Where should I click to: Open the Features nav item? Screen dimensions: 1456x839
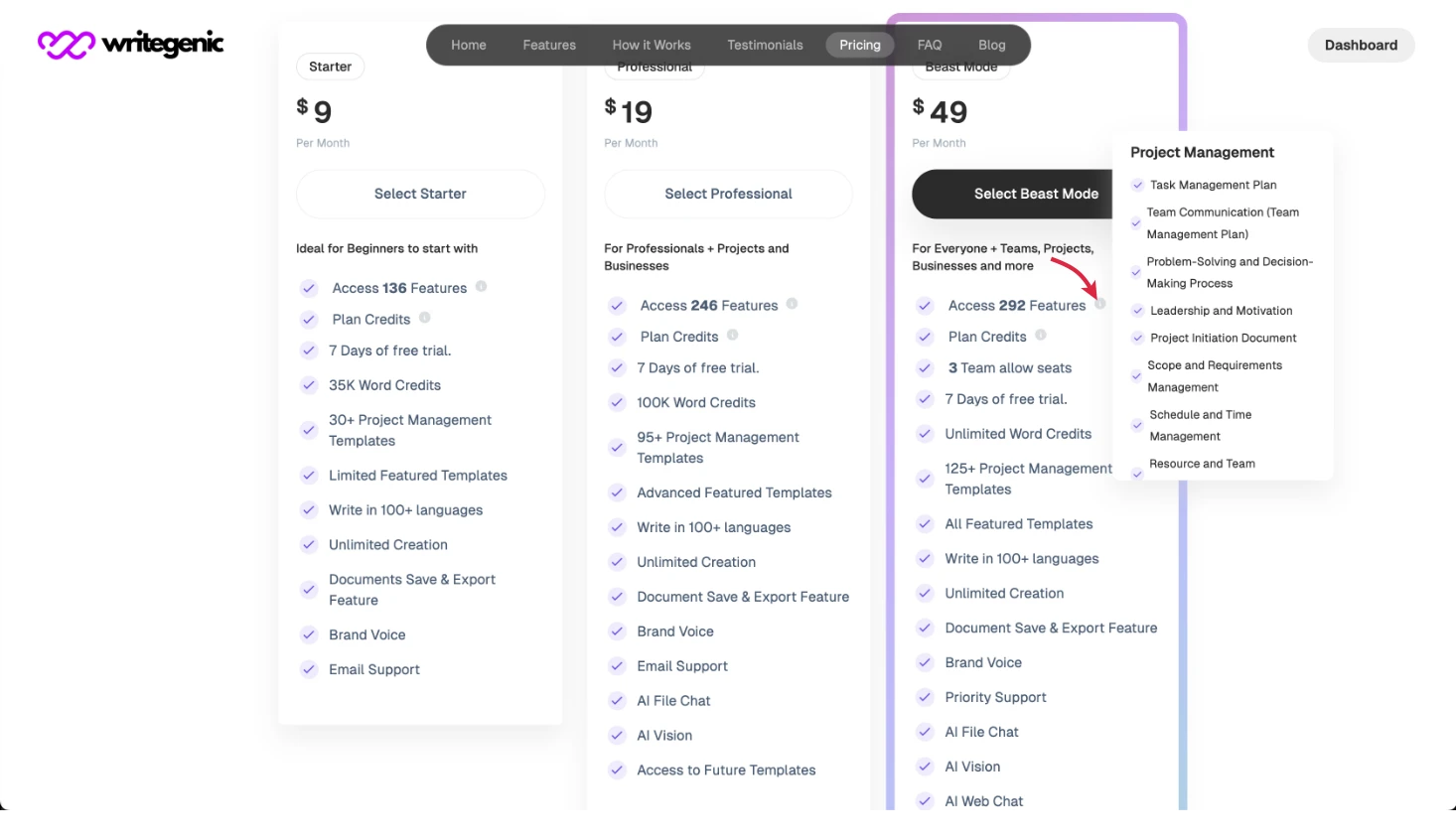pos(549,45)
